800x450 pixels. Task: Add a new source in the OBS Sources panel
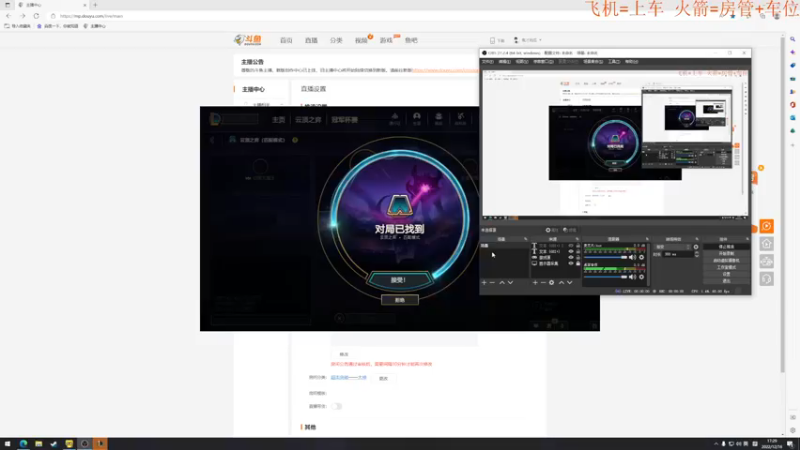pos(535,283)
